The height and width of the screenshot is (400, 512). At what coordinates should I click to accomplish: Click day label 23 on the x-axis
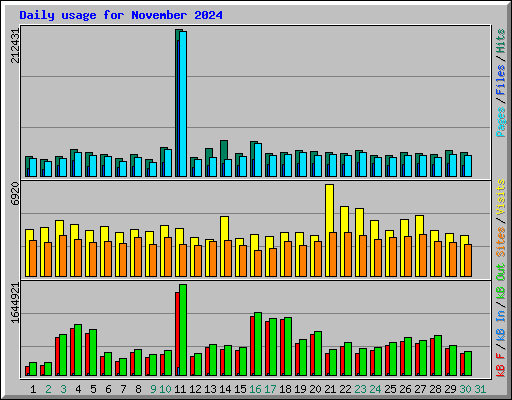coord(360,389)
